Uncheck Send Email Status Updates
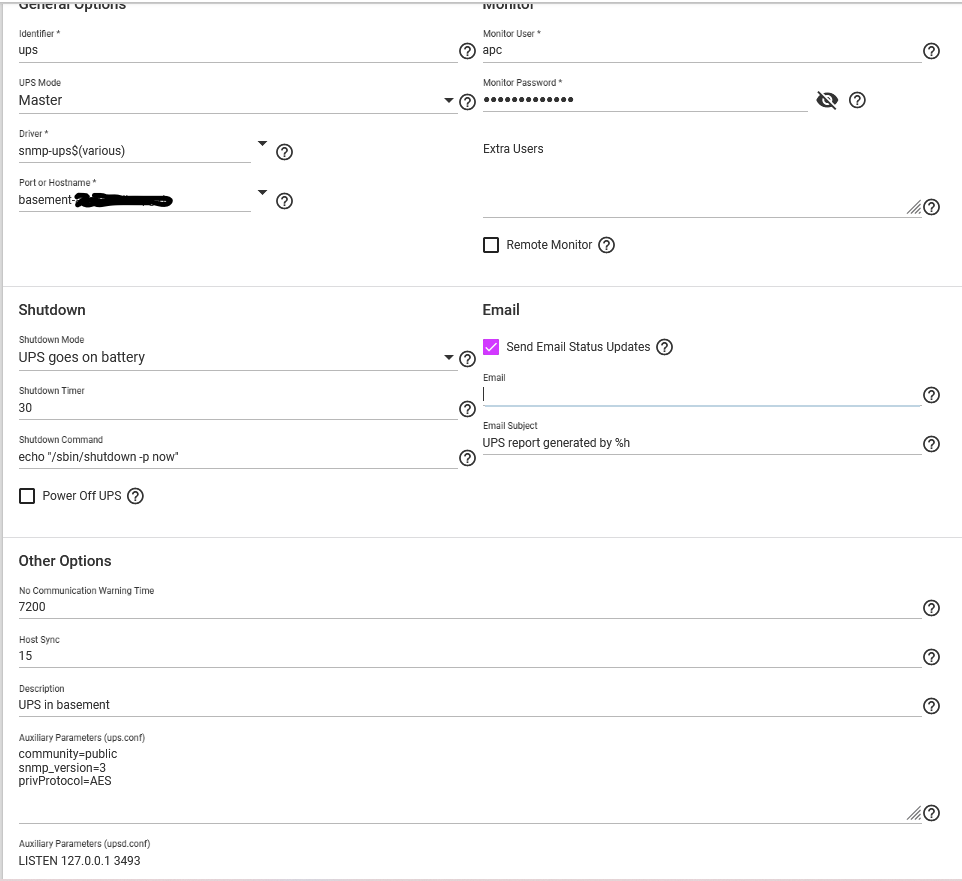This screenshot has width=962, height=881. [491, 347]
